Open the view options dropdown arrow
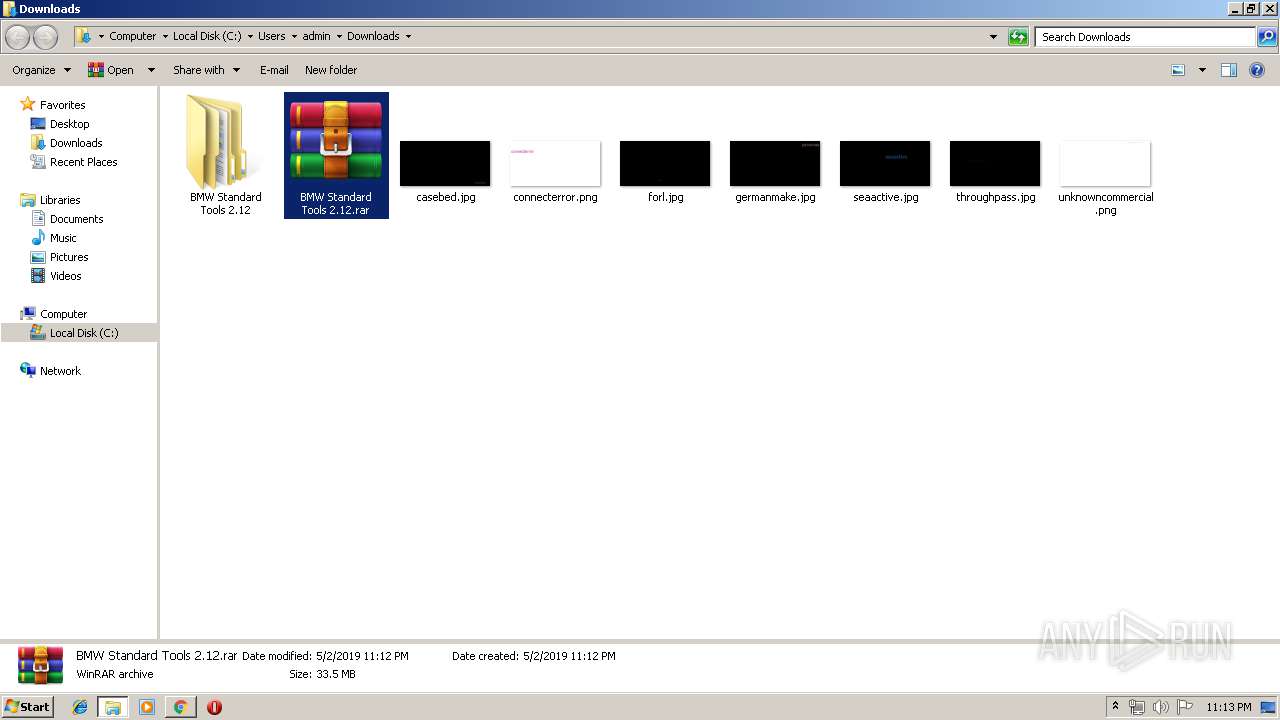1280x720 pixels. [1202, 70]
